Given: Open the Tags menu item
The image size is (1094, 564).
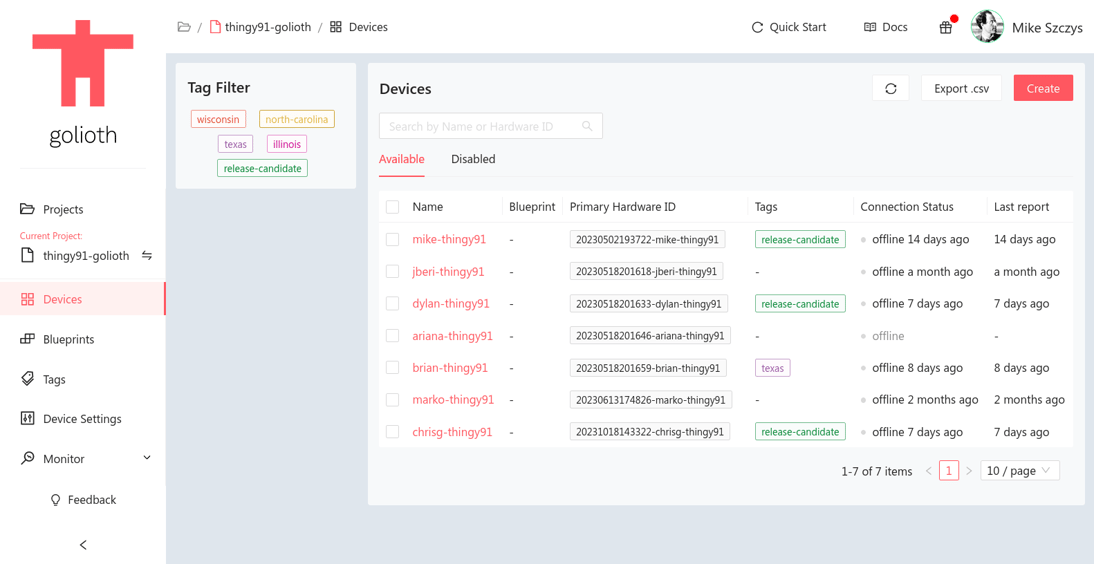Looking at the screenshot, I should click(54, 379).
